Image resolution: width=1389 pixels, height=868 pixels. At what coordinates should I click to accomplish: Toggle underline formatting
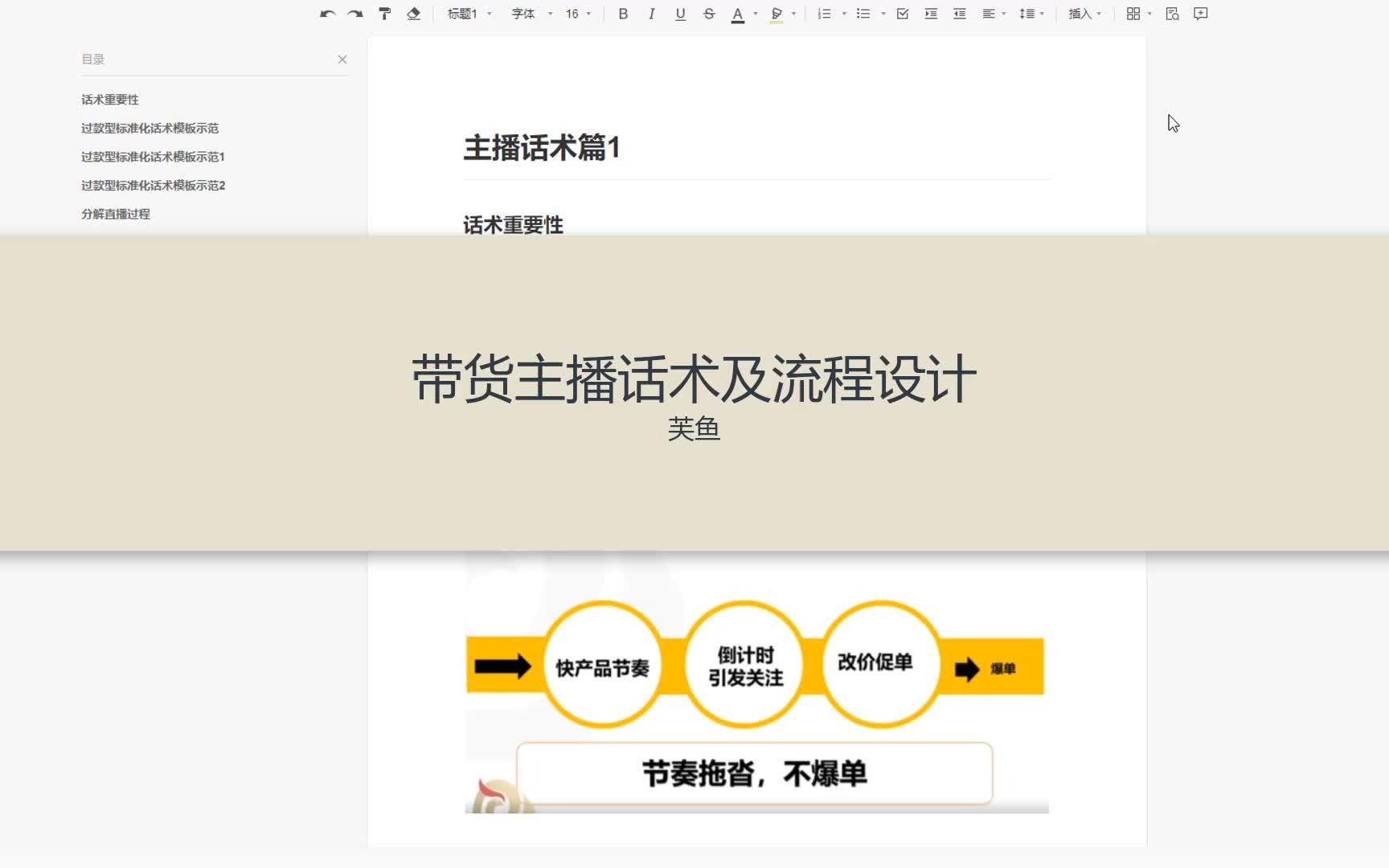[x=680, y=14]
